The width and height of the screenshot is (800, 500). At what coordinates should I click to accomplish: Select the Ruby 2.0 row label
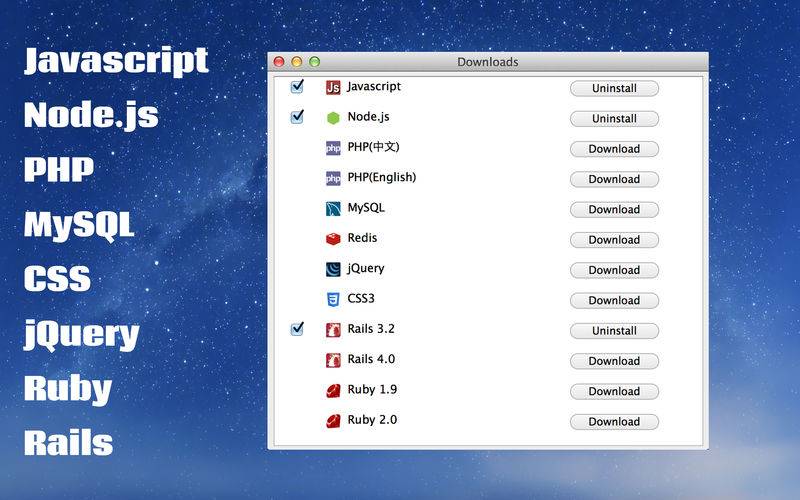(x=372, y=420)
